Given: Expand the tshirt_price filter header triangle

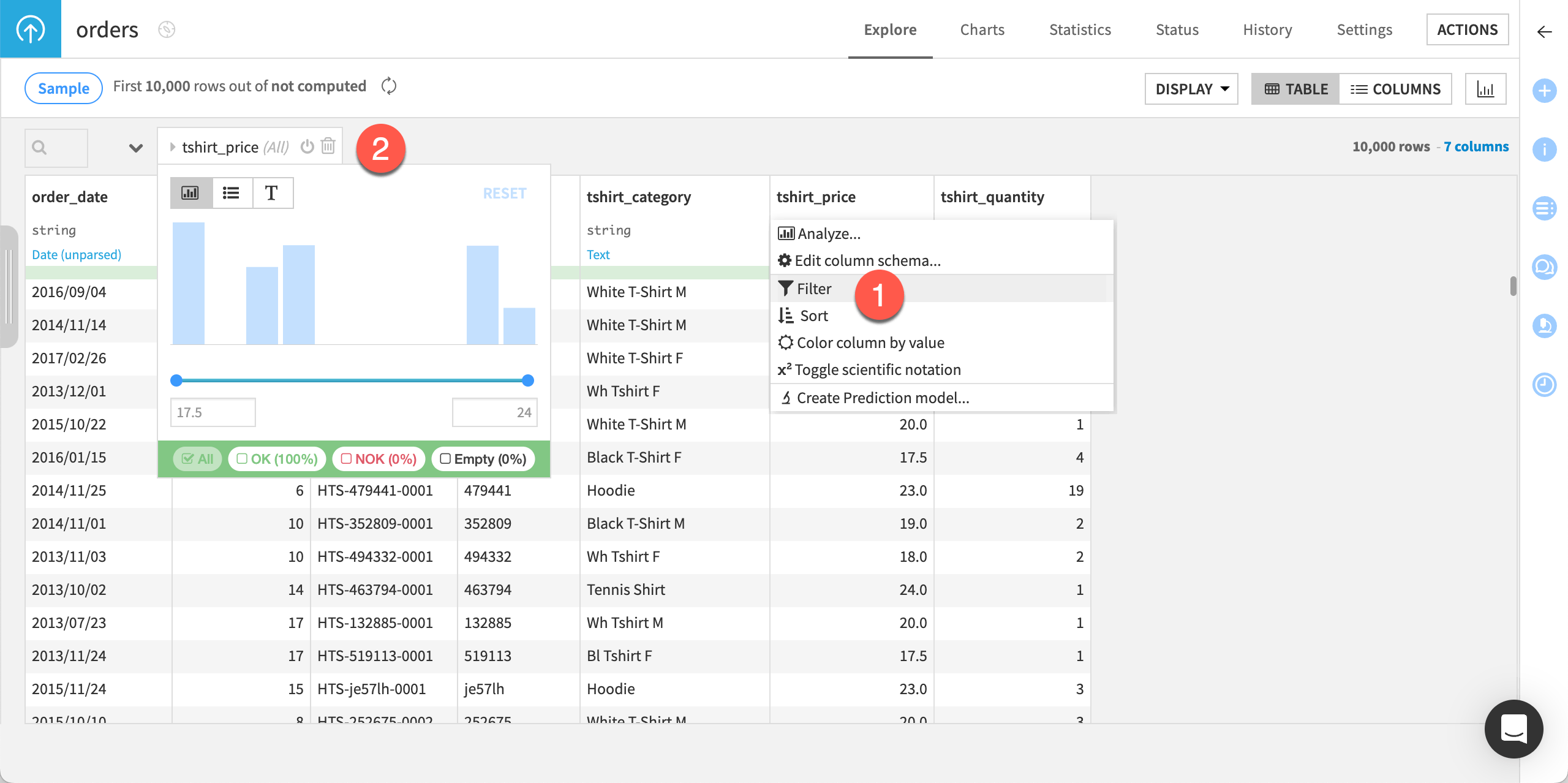Looking at the screenshot, I should tap(173, 146).
